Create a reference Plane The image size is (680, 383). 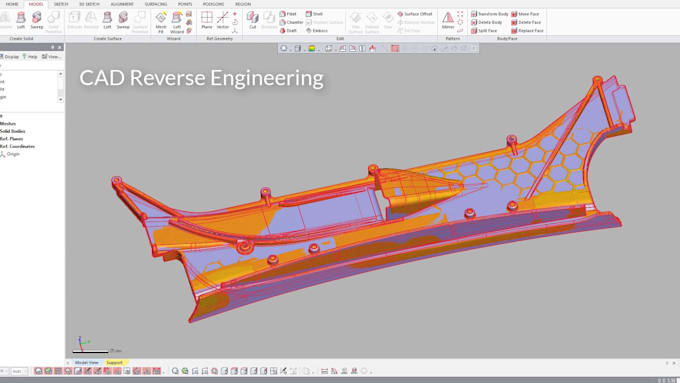pos(207,20)
